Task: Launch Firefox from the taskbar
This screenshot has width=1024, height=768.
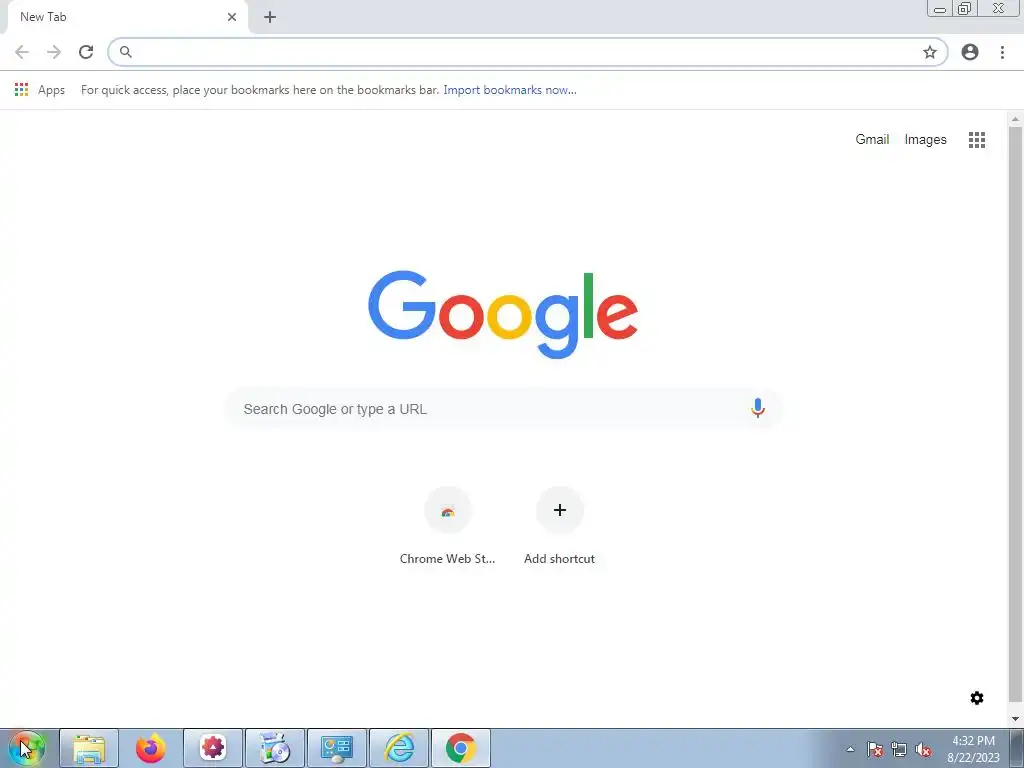Action: point(151,748)
